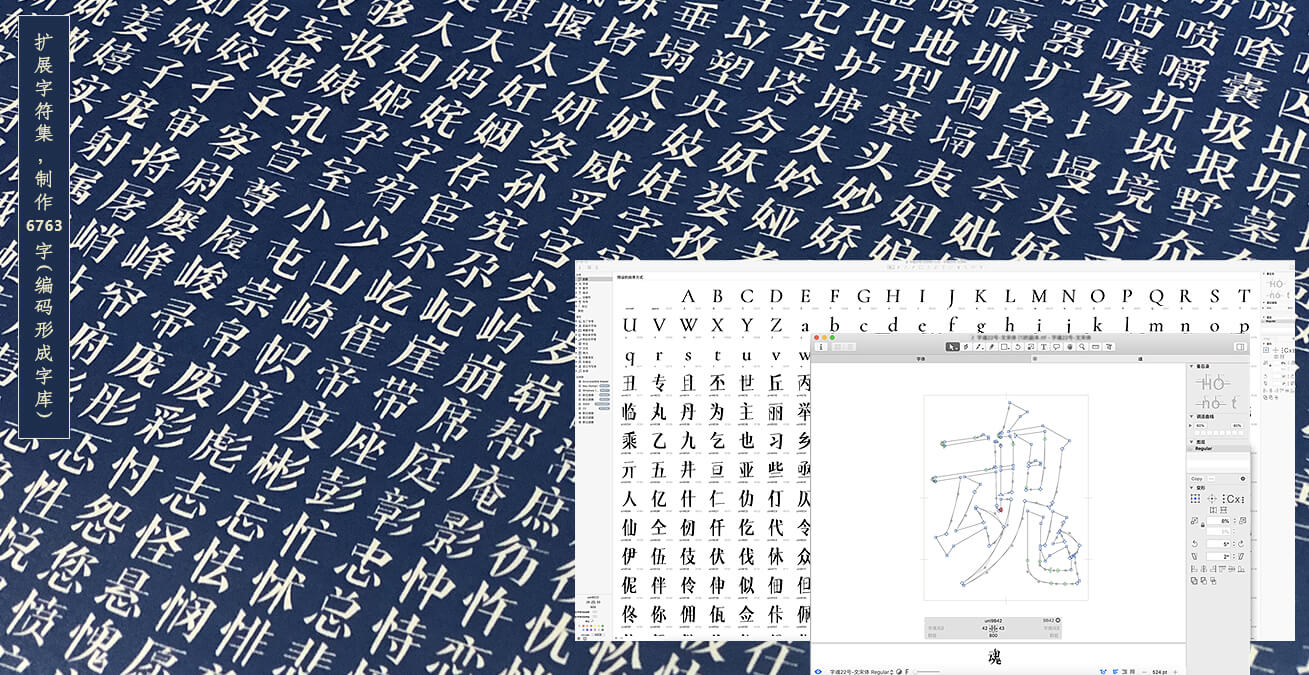1309x675 pixels.
Task: Click the scale-down icon left of 8%
Action: point(1194,521)
